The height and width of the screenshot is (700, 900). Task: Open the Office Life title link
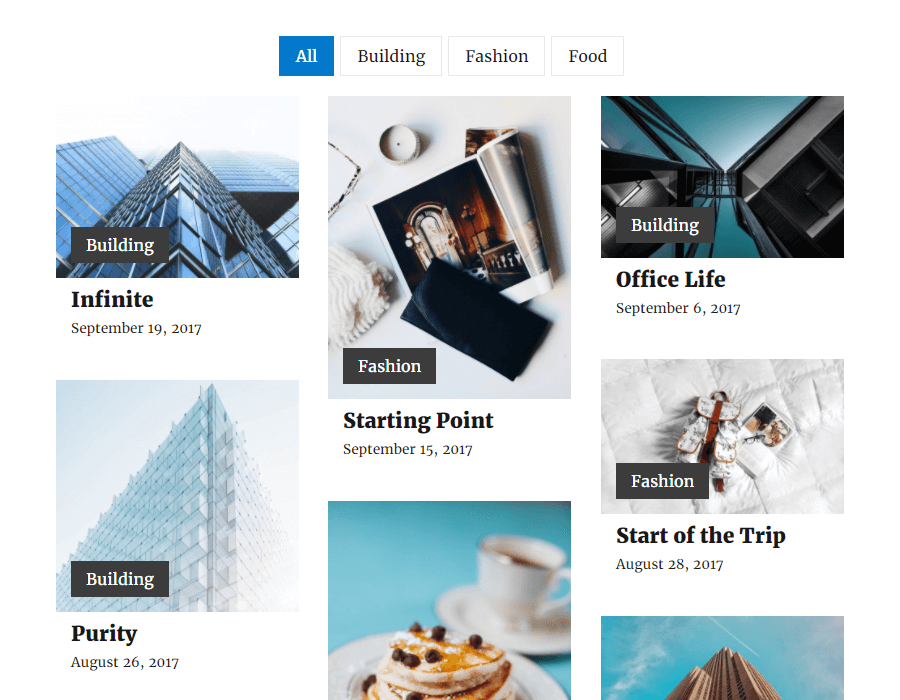[x=670, y=279]
